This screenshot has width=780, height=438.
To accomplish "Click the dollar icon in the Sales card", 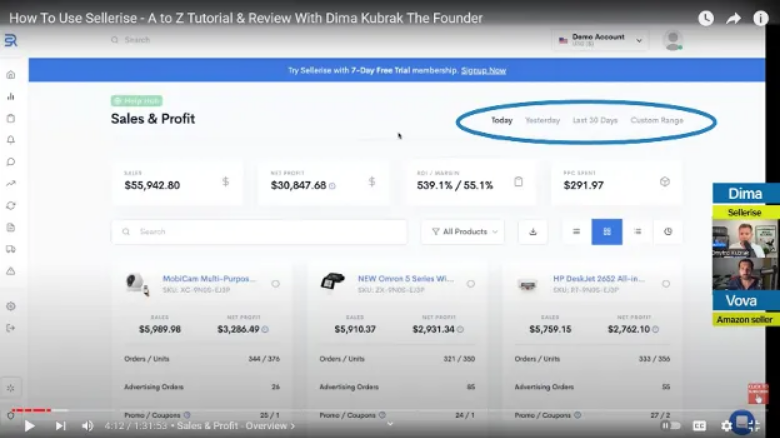I will click(226, 182).
